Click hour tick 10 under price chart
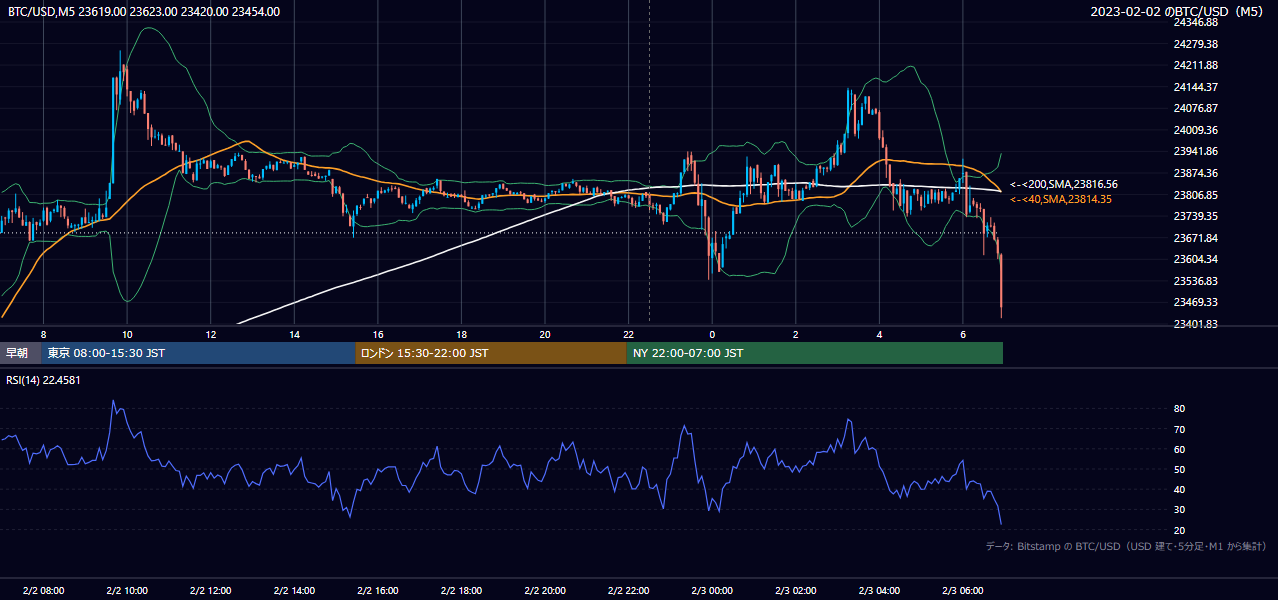The image size is (1278, 600). click(x=127, y=334)
